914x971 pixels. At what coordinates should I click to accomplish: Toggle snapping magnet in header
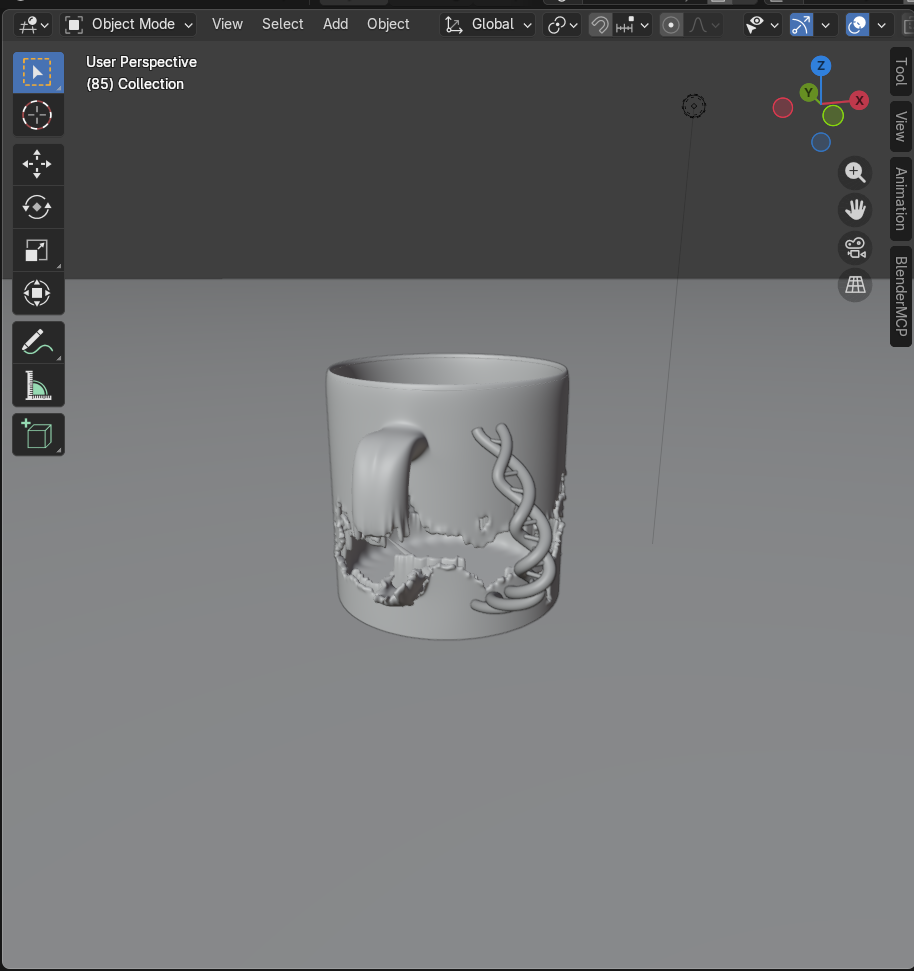pyautogui.click(x=600, y=25)
